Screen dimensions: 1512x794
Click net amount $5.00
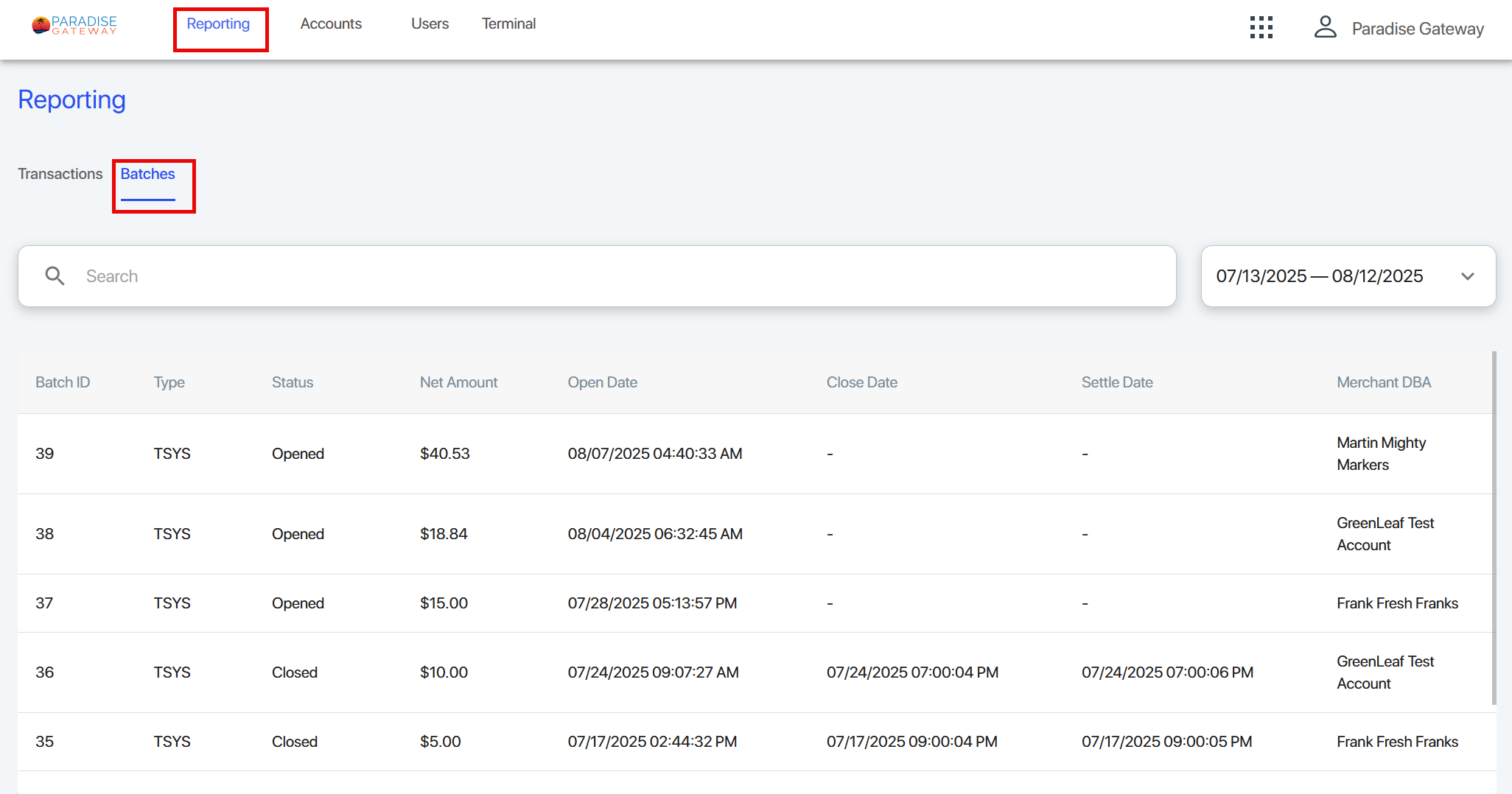[x=440, y=742]
